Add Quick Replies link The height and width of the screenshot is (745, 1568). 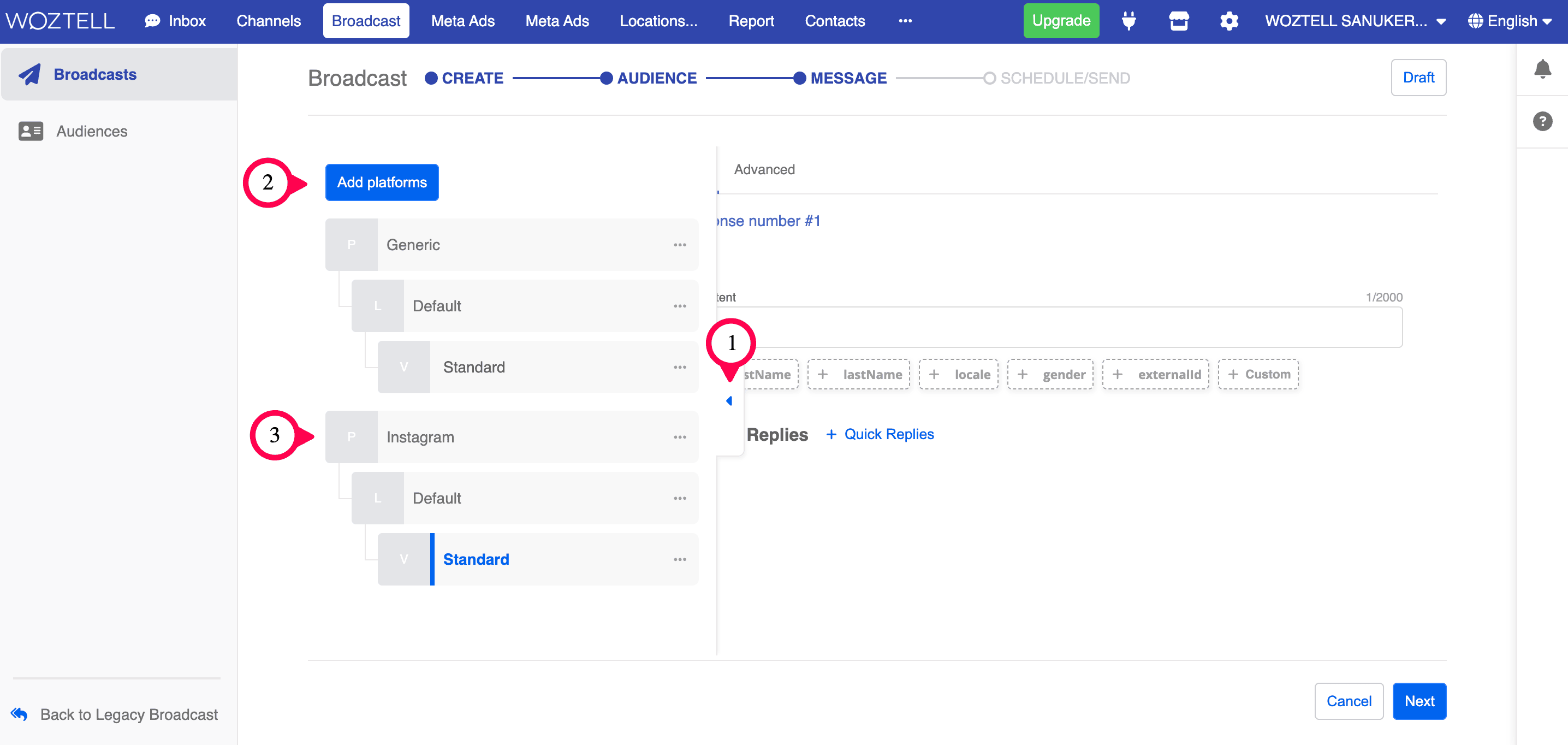(x=880, y=434)
